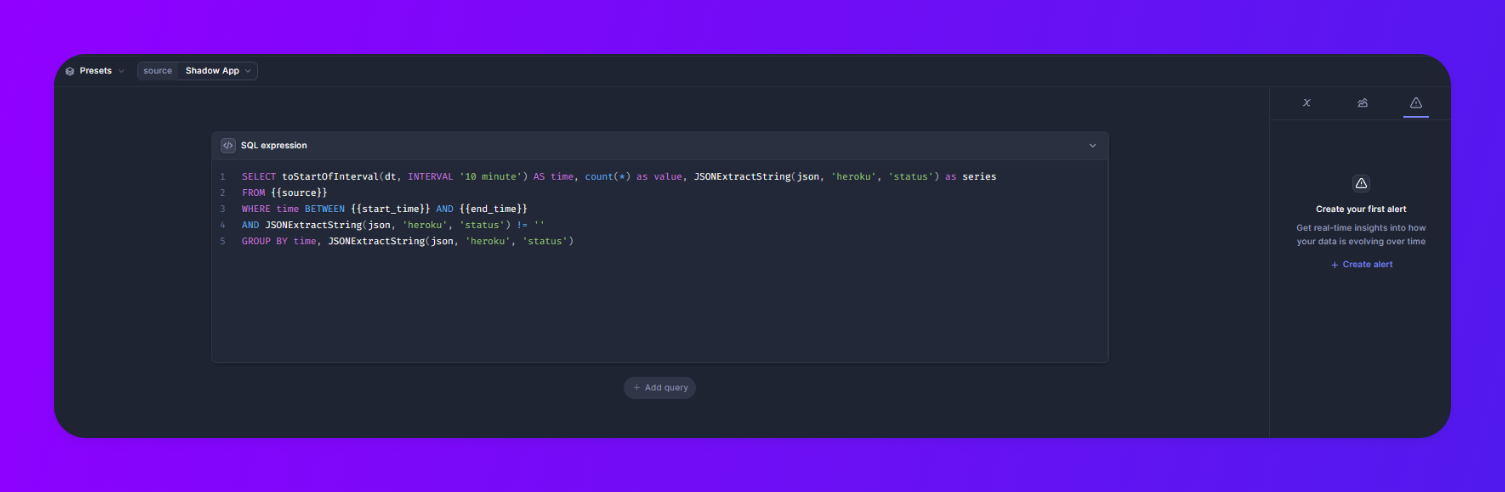Click the source label pill

[157, 71]
